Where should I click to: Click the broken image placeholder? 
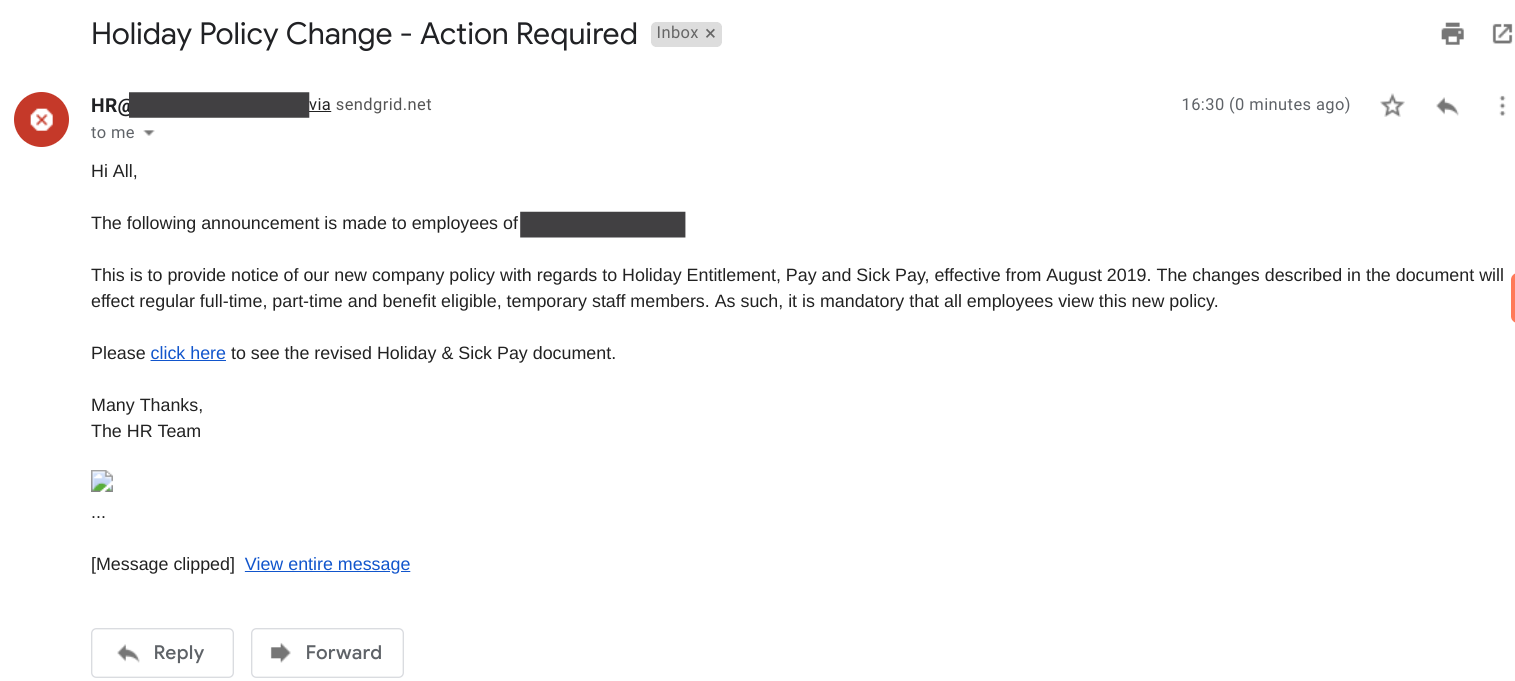102,481
